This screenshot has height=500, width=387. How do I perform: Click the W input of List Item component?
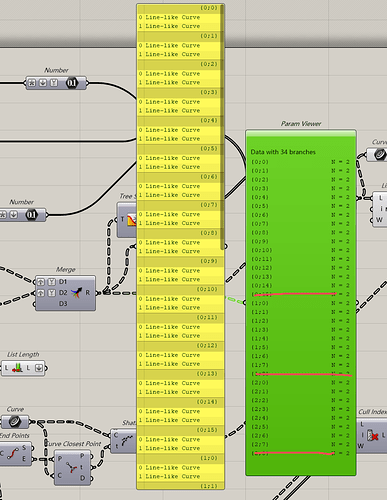pos(379,220)
